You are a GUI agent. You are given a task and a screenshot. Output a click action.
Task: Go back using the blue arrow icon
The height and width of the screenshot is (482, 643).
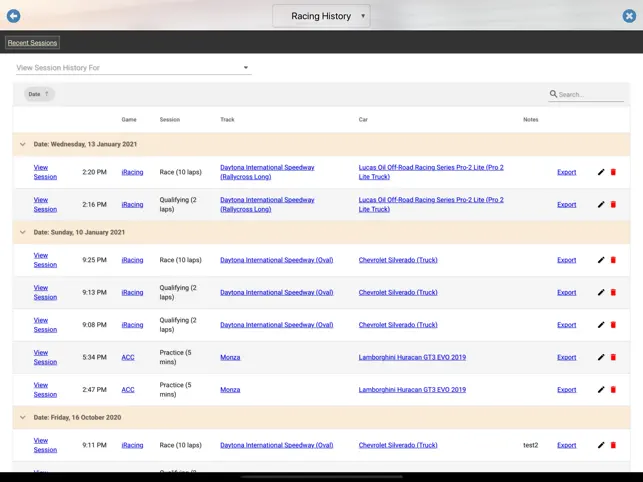click(x=14, y=16)
